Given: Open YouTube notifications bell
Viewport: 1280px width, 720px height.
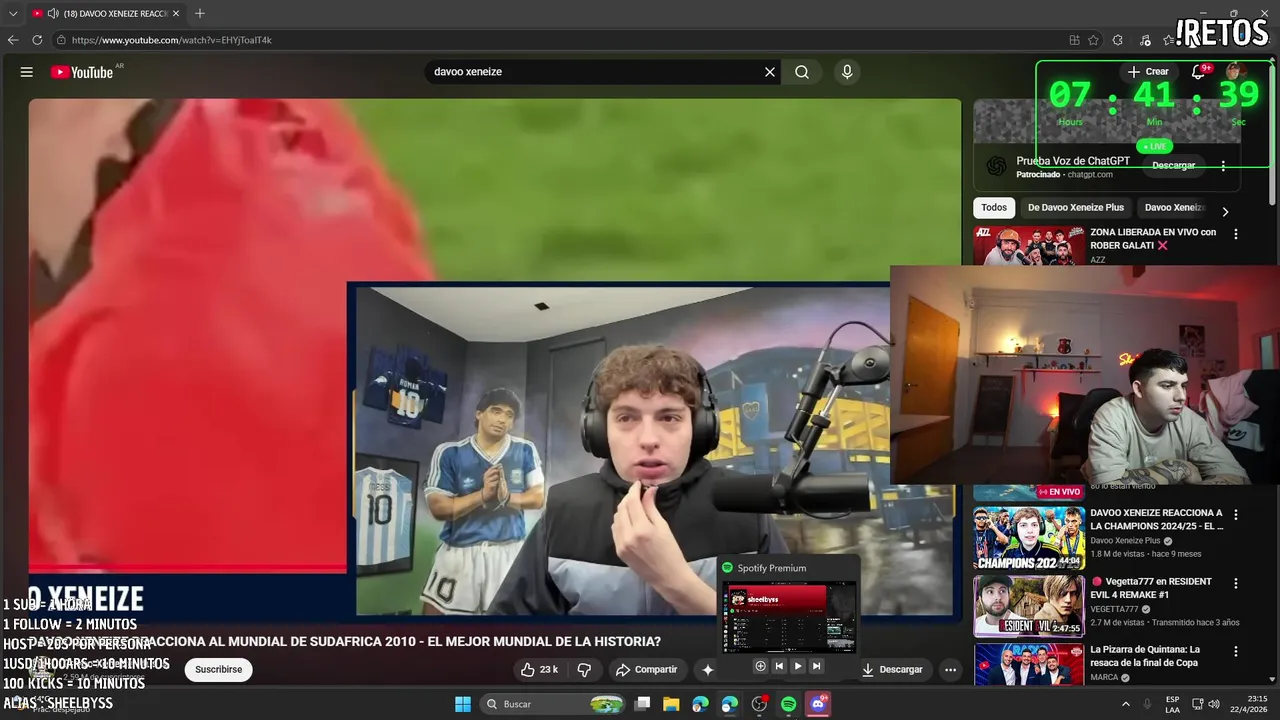Looking at the screenshot, I should [1198, 72].
